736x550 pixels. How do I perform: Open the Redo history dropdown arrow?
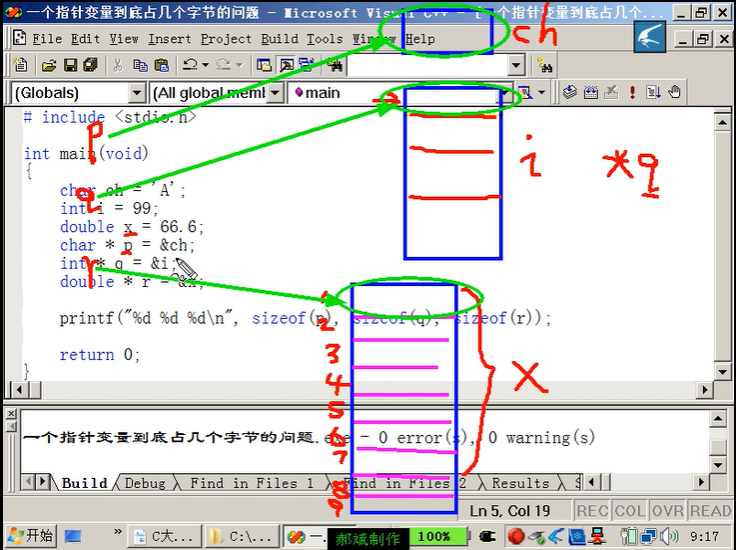239,65
